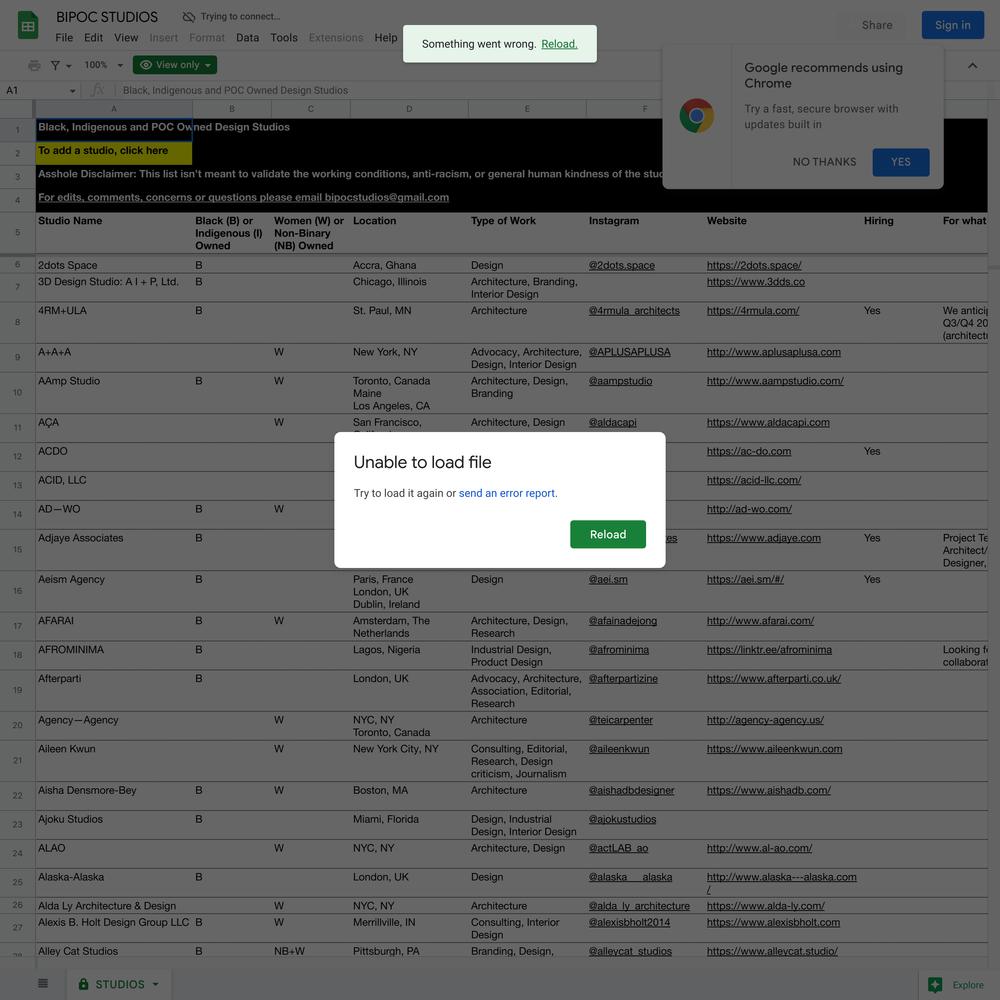Click the 'NB+W' cell for Alley Cat Studios
The height and width of the screenshot is (1000, 1000).
click(310, 950)
